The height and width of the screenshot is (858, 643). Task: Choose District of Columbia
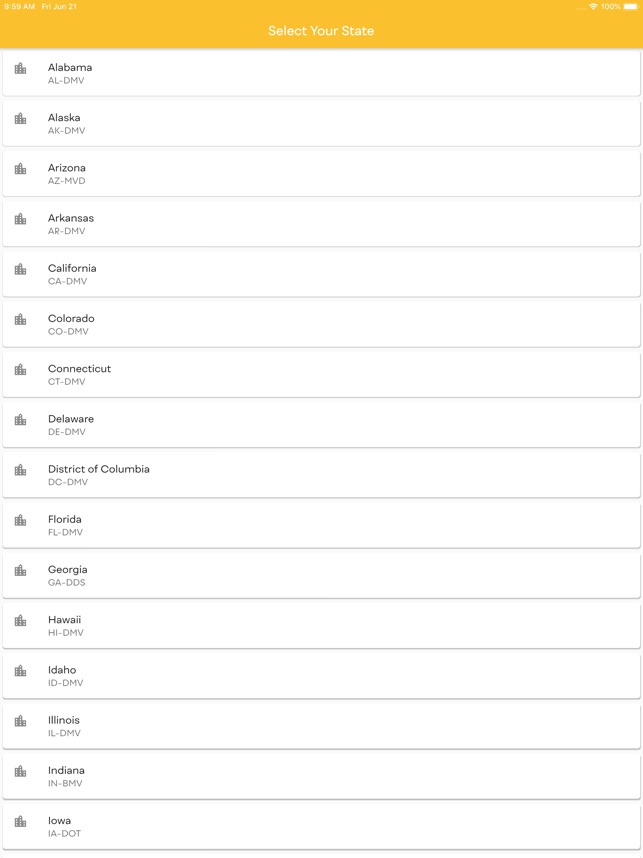click(x=321, y=475)
